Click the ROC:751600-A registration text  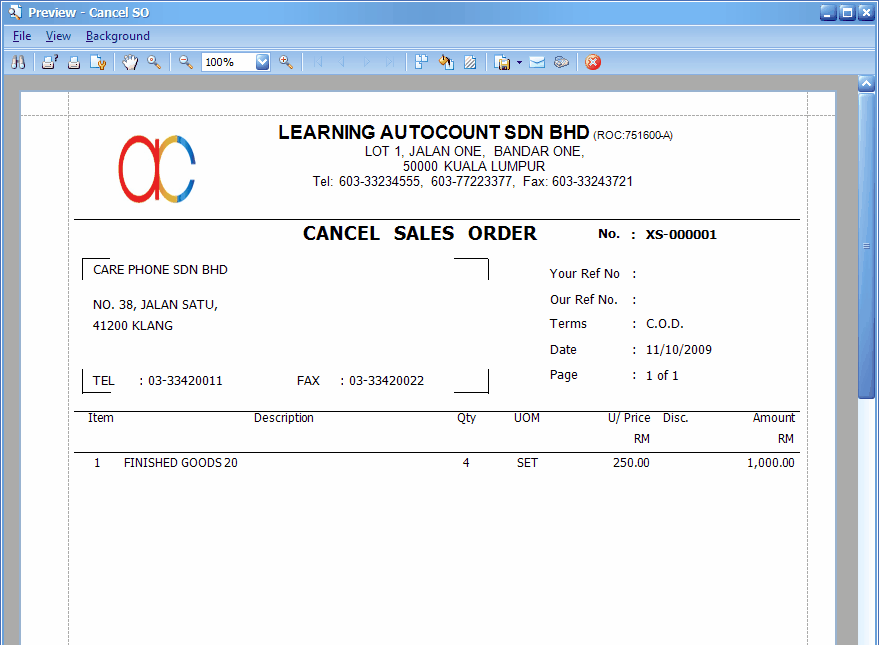coord(633,136)
